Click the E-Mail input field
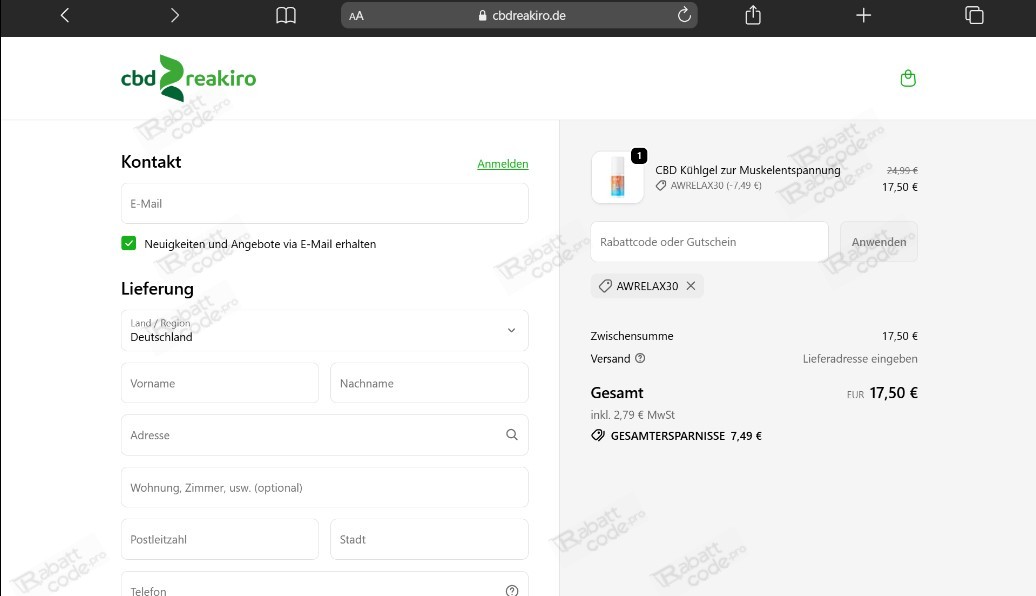The image size is (1036, 596). tap(324, 203)
